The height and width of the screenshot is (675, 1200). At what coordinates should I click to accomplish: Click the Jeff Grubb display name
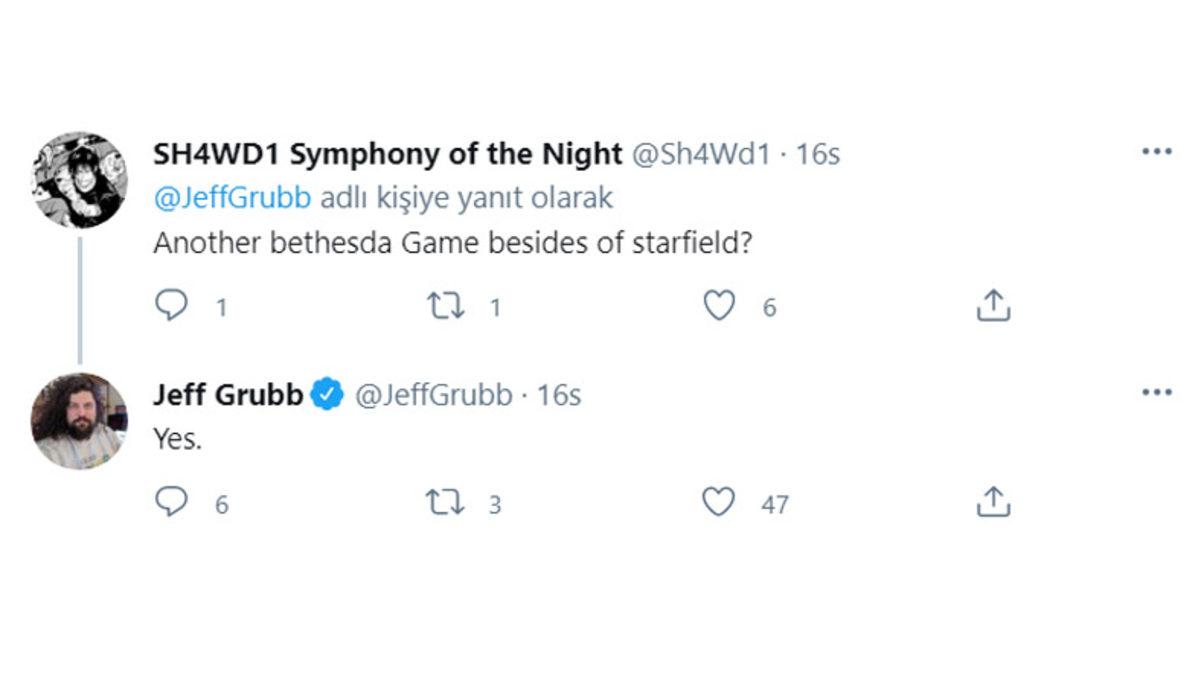[227, 395]
